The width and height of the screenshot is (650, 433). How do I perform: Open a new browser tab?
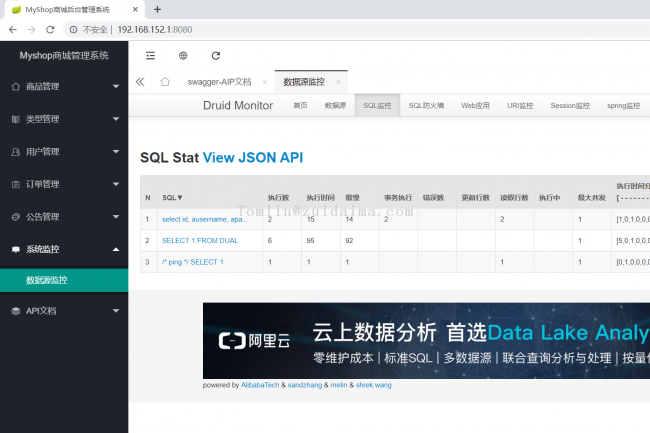pyautogui.click(x=158, y=9)
